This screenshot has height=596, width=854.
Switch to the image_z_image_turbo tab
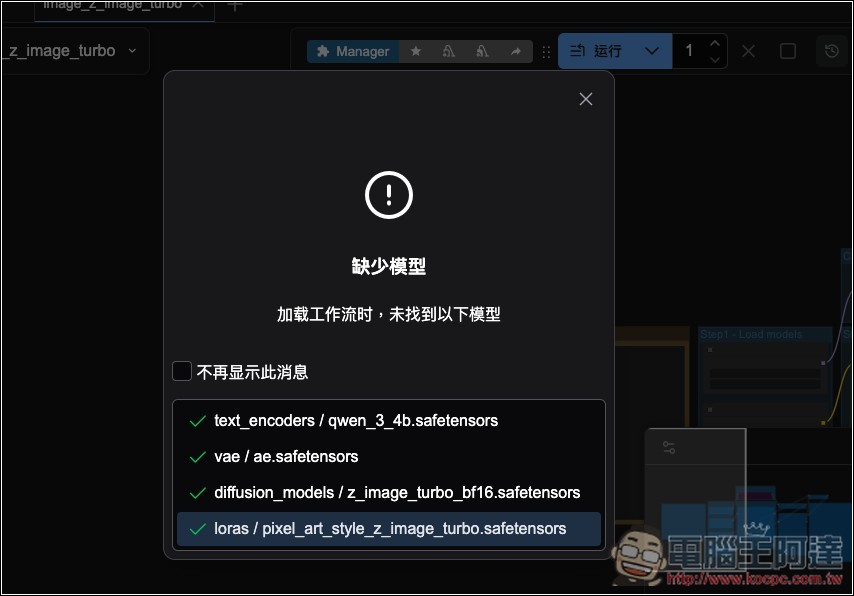pos(115,6)
